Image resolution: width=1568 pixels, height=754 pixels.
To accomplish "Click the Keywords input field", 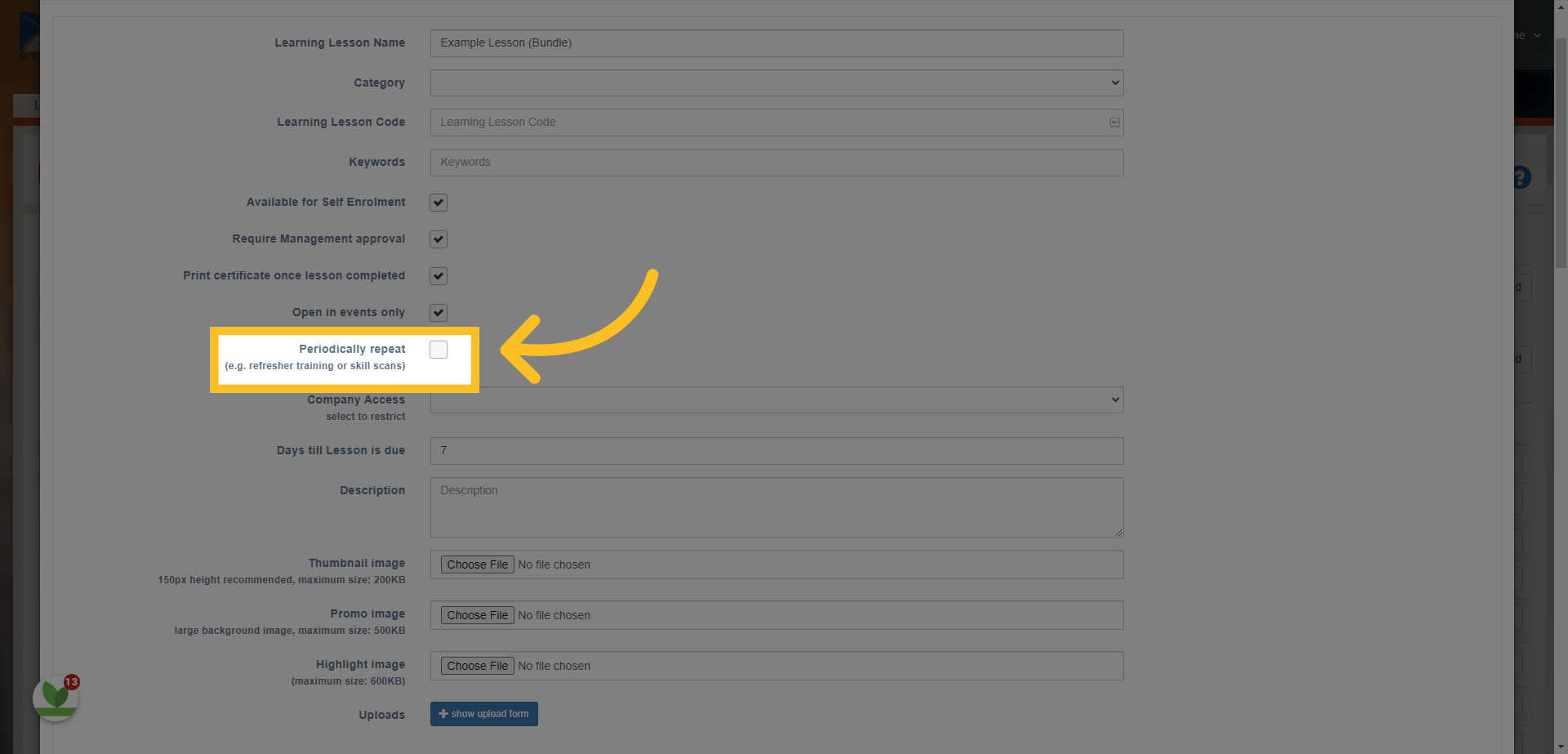I will 777,163.
